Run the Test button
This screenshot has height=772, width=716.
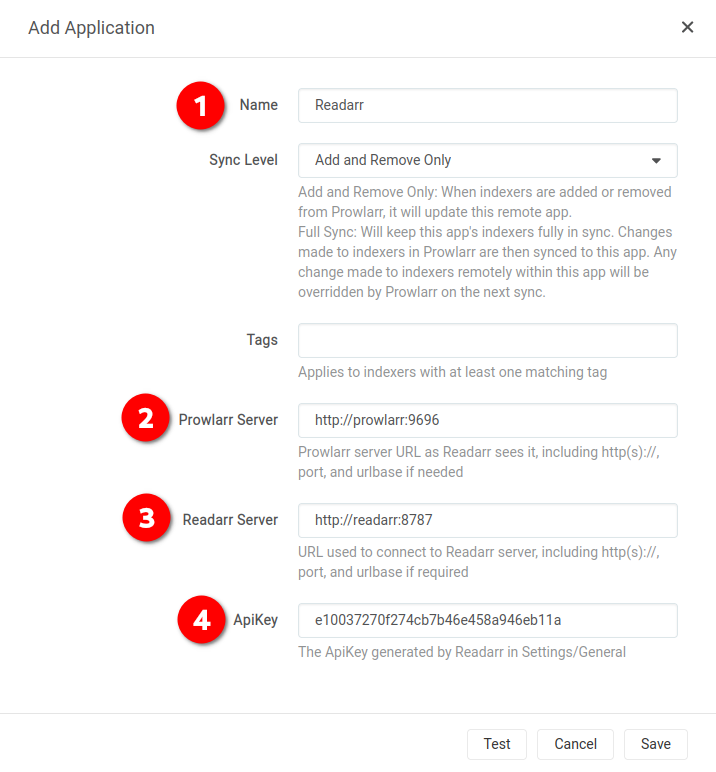pos(497,744)
